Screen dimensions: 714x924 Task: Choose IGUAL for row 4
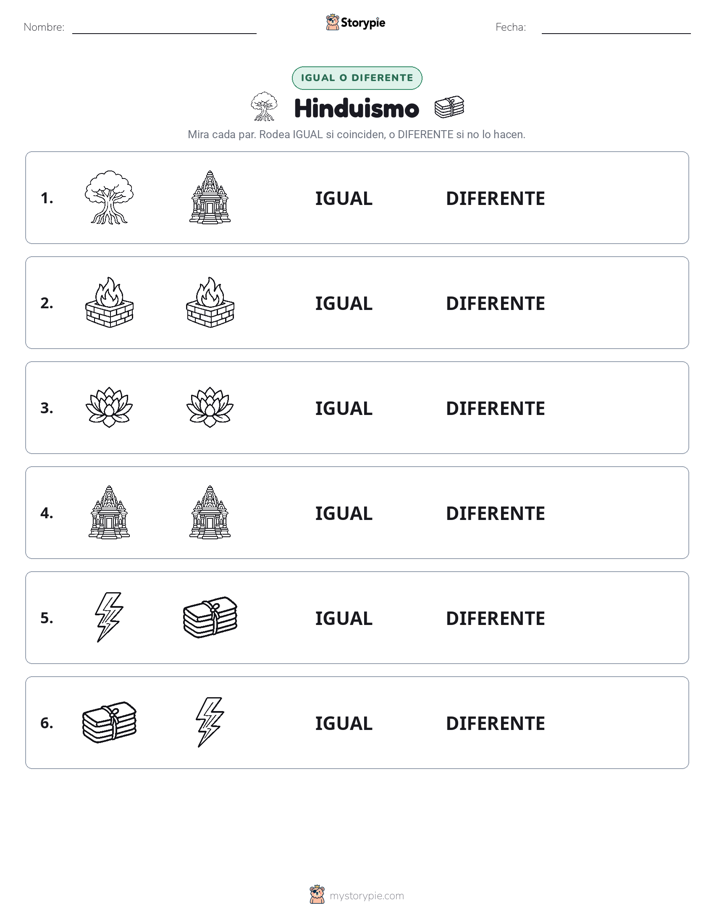tap(343, 513)
